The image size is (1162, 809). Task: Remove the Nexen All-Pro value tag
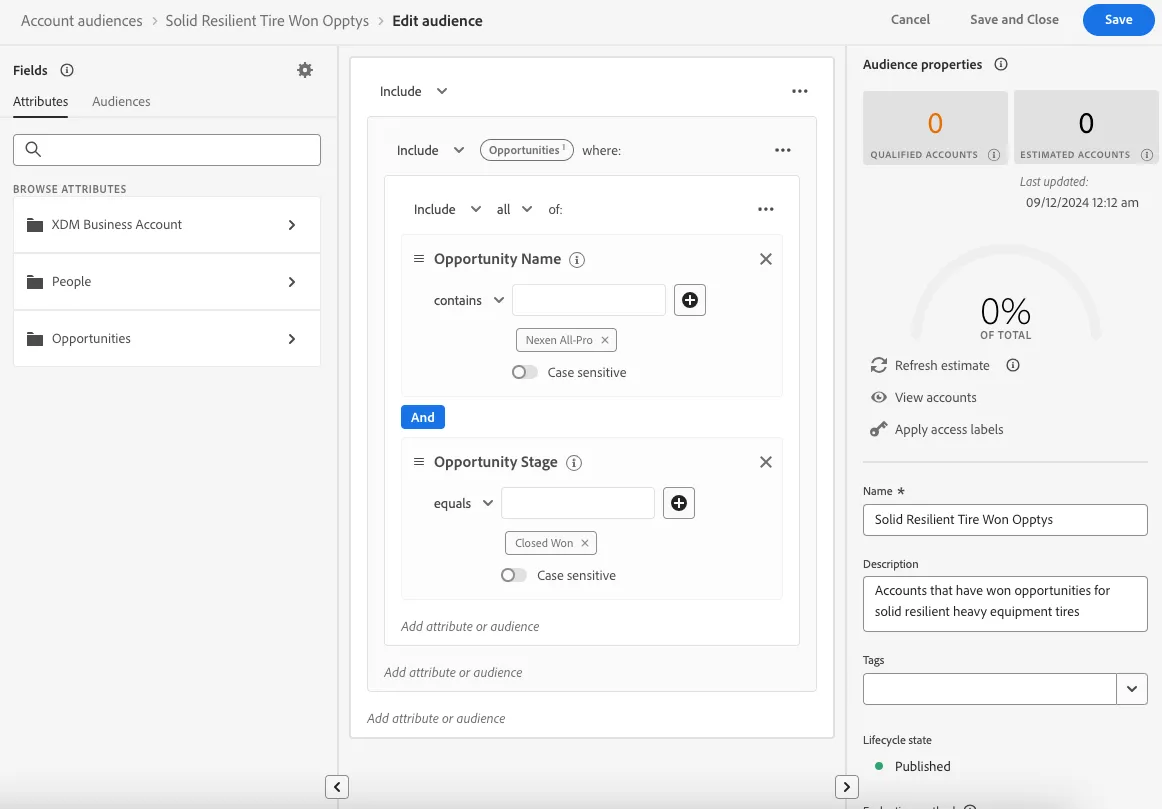(605, 340)
